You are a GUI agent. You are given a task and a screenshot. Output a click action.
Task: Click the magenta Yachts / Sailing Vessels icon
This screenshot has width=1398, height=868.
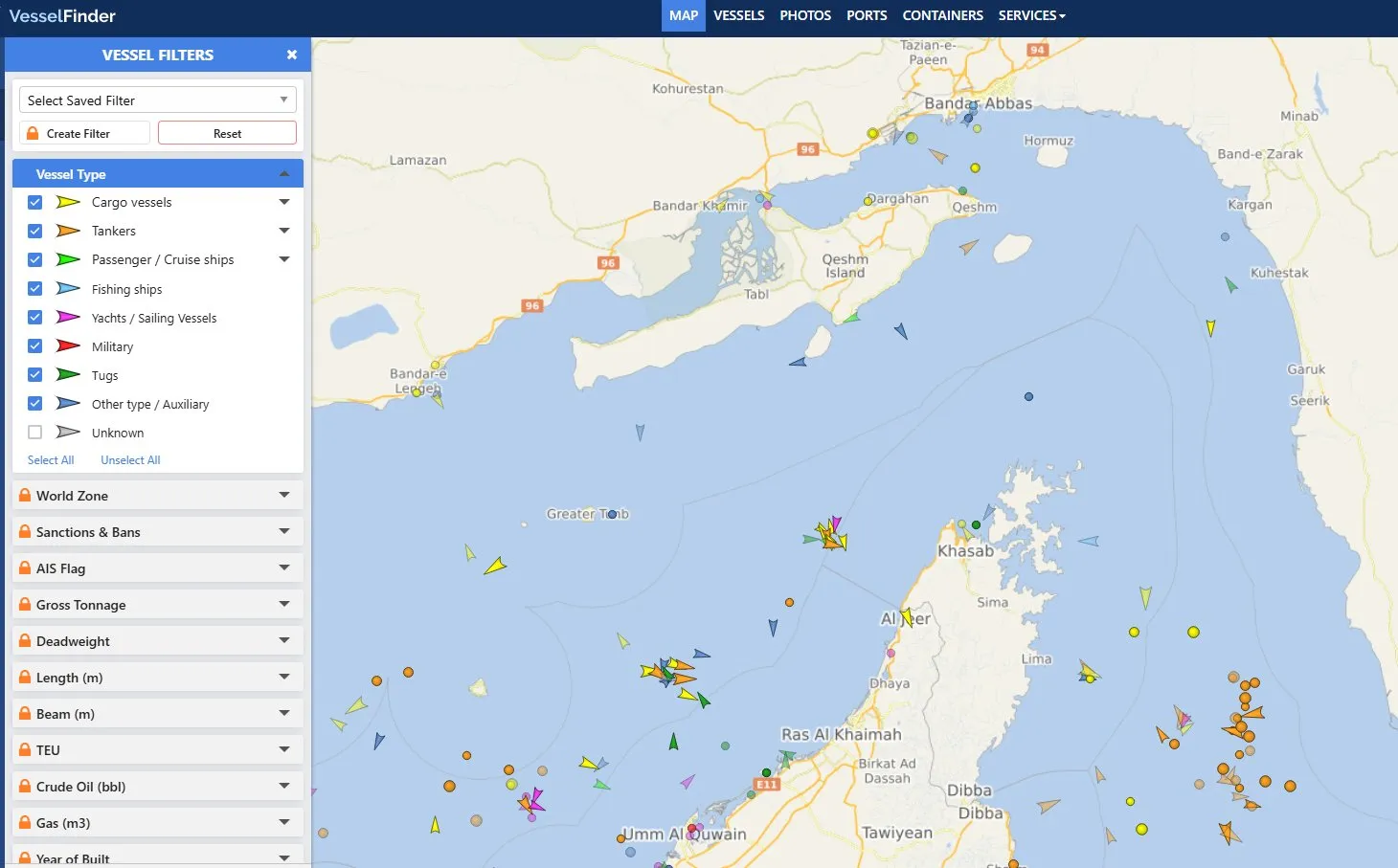coord(66,317)
